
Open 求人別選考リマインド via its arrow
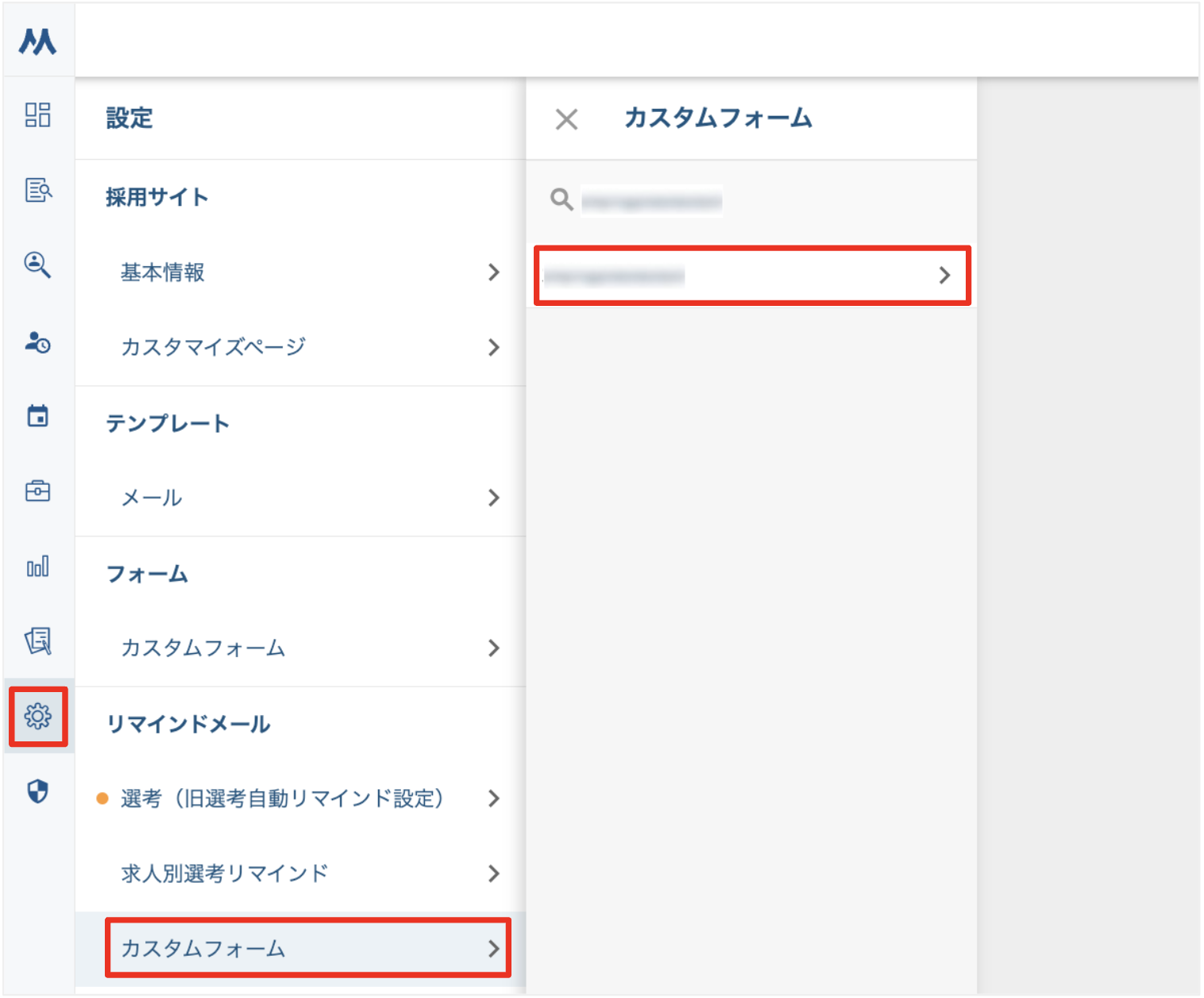[494, 873]
